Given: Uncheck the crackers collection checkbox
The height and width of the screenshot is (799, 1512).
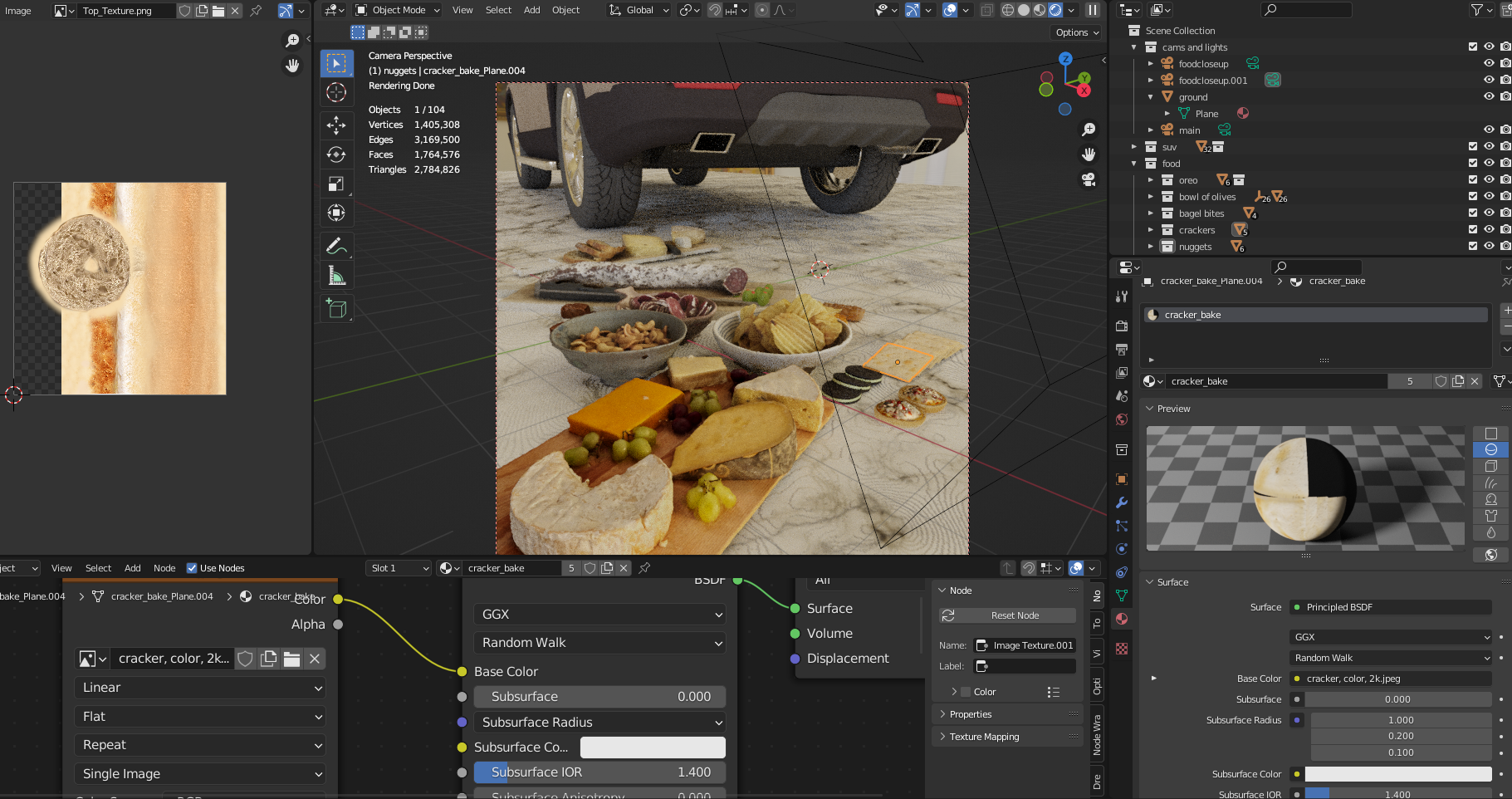Looking at the screenshot, I should pyautogui.click(x=1473, y=230).
